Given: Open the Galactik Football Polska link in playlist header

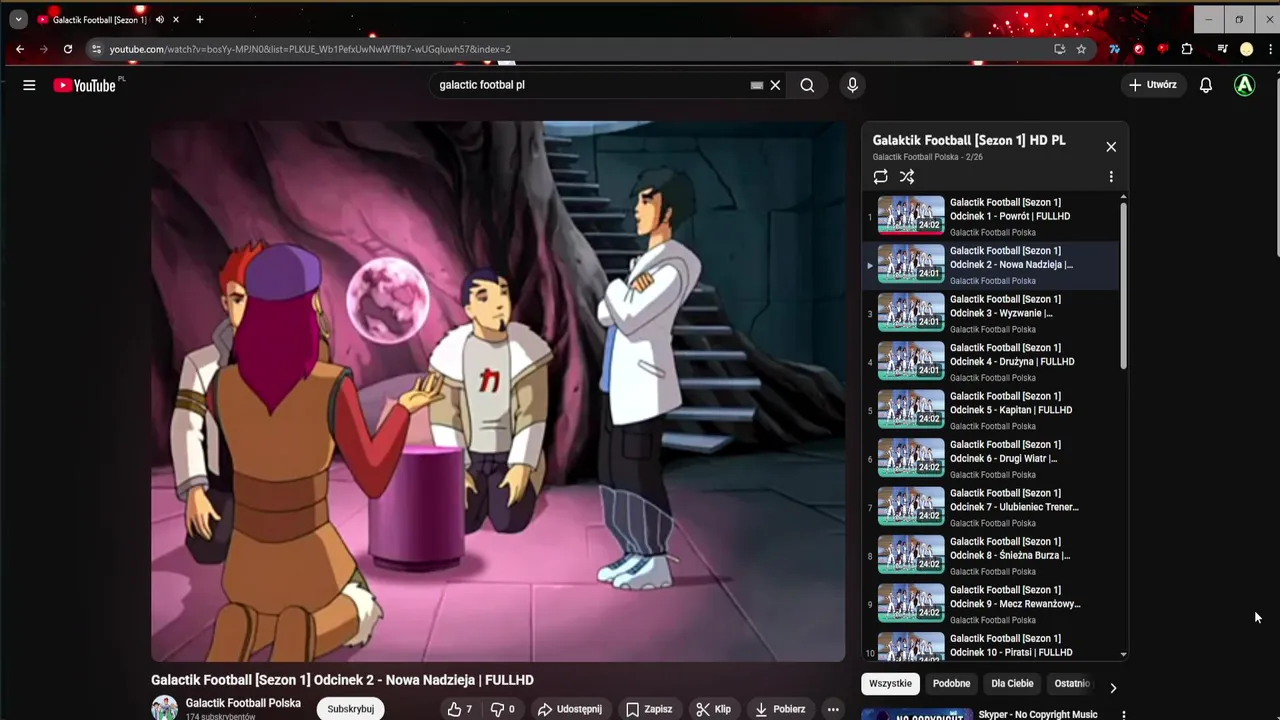Looking at the screenshot, I should coord(915,157).
